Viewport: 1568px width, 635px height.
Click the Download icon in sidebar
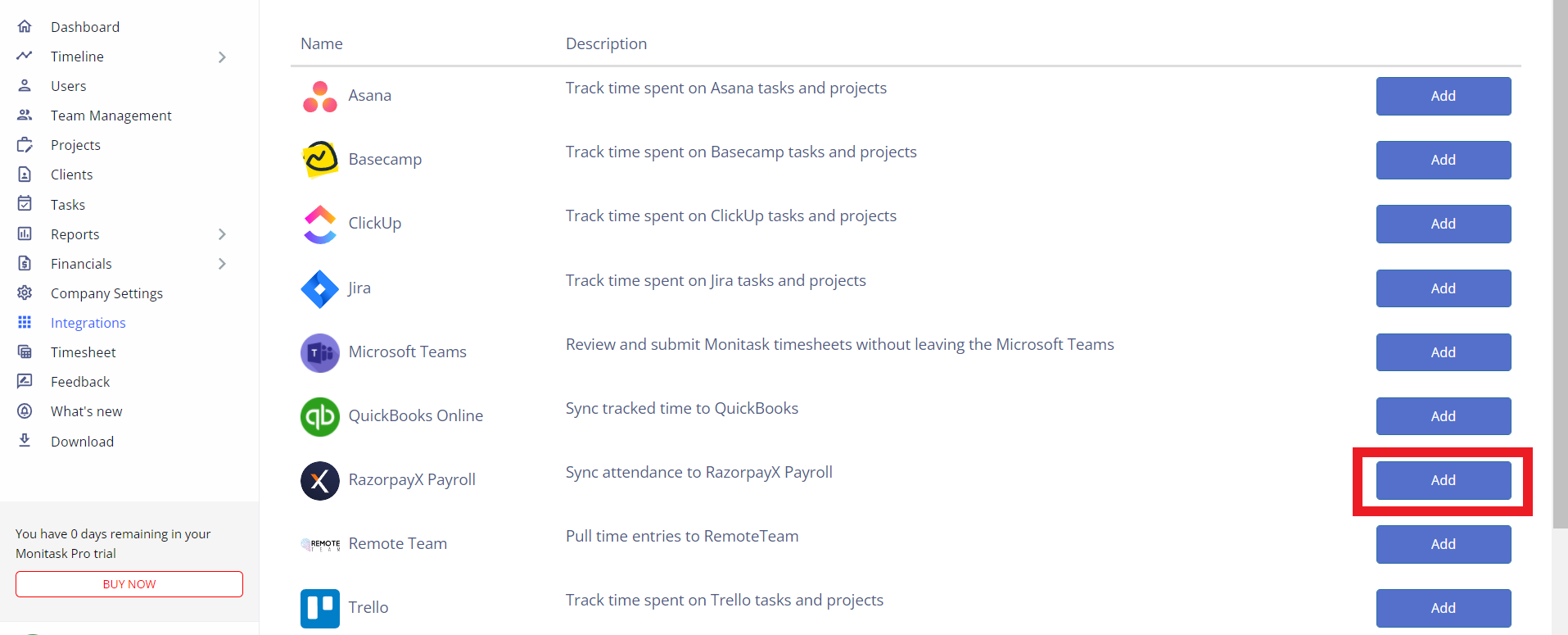pyautogui.click(x=25, y=441)
